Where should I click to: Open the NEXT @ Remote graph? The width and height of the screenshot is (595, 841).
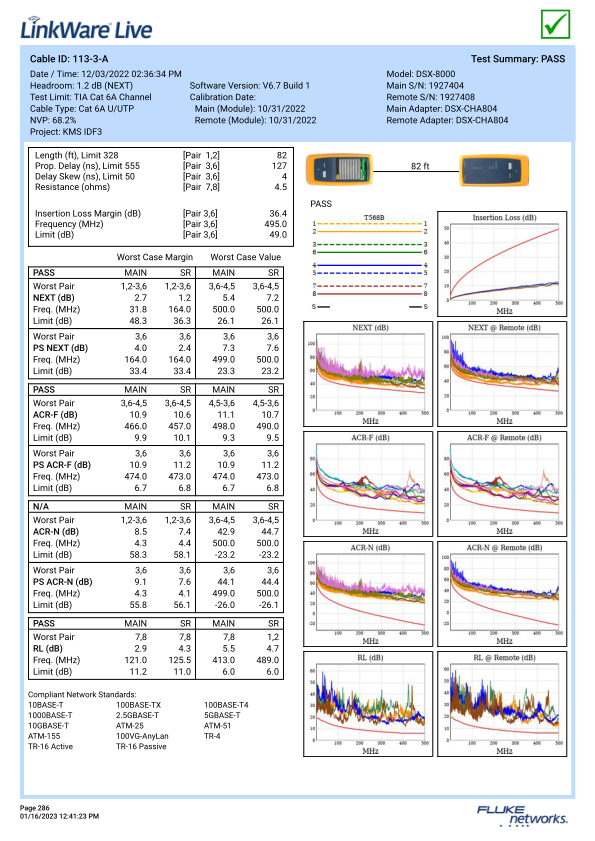502,374
